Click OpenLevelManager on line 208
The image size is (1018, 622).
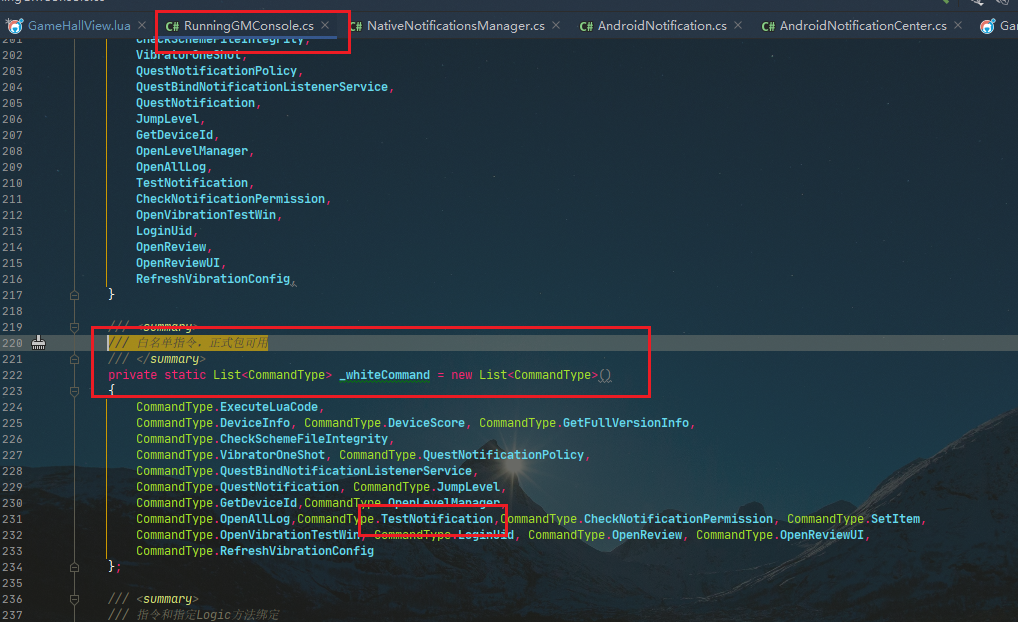192,151
